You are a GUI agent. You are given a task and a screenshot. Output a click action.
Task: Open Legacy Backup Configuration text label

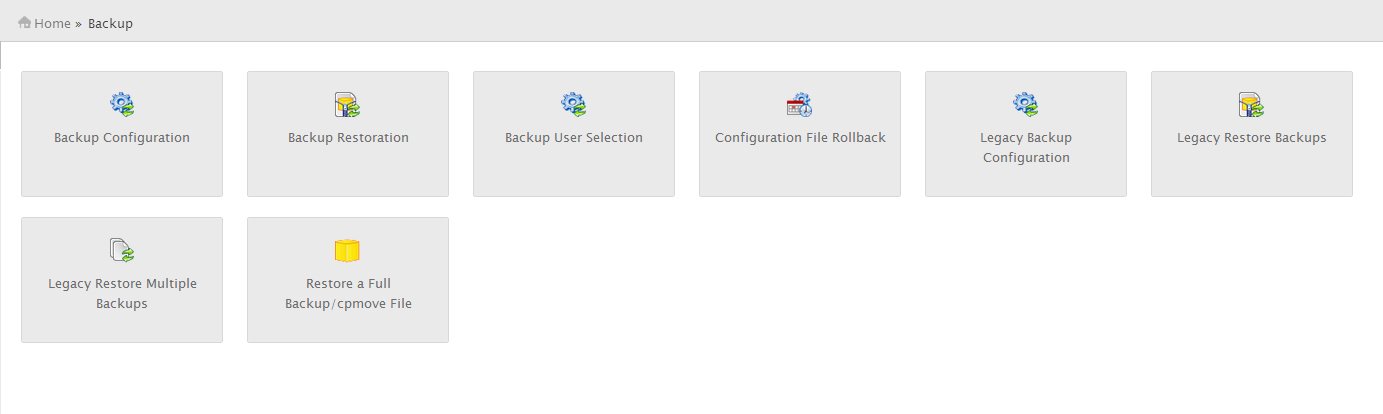(x=1026, y=148)
